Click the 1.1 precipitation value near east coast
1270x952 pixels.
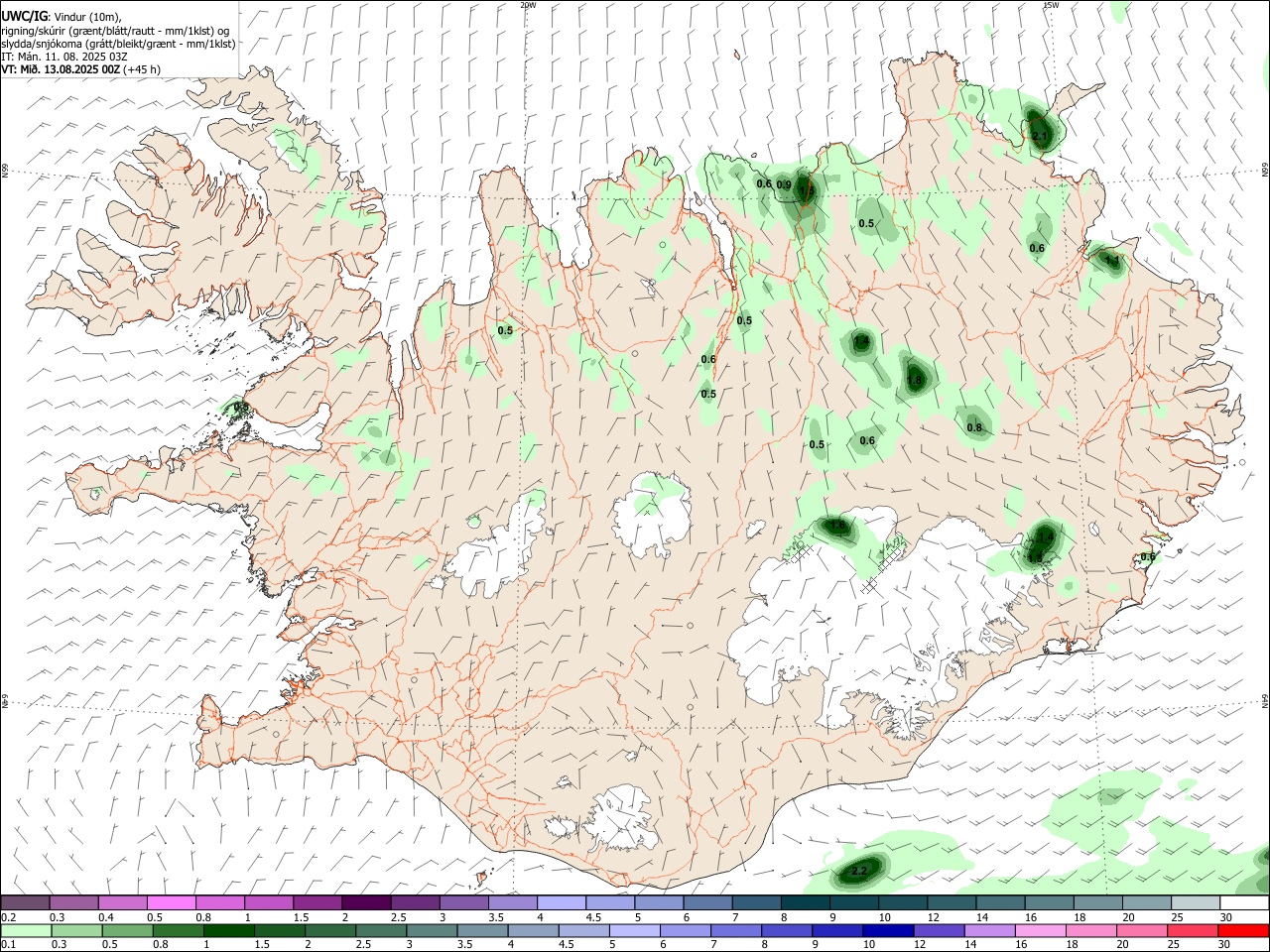(x=1112, y=261)
